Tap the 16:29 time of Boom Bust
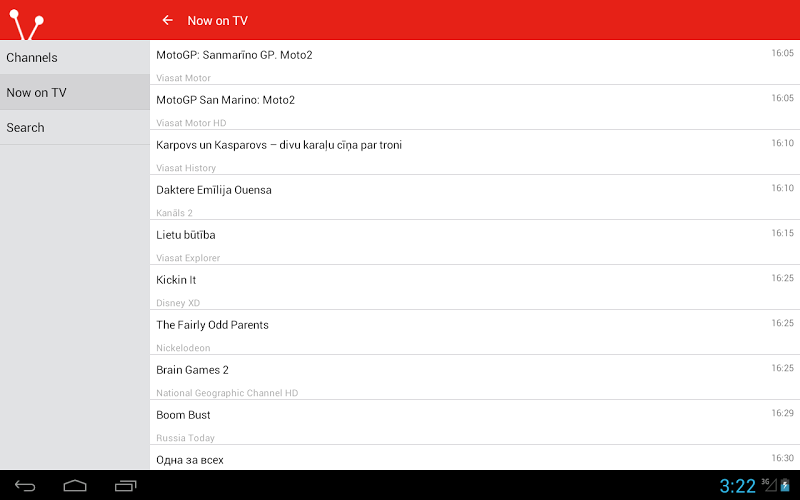This screenshot has width=800, height=500. [x=782, y=413]
